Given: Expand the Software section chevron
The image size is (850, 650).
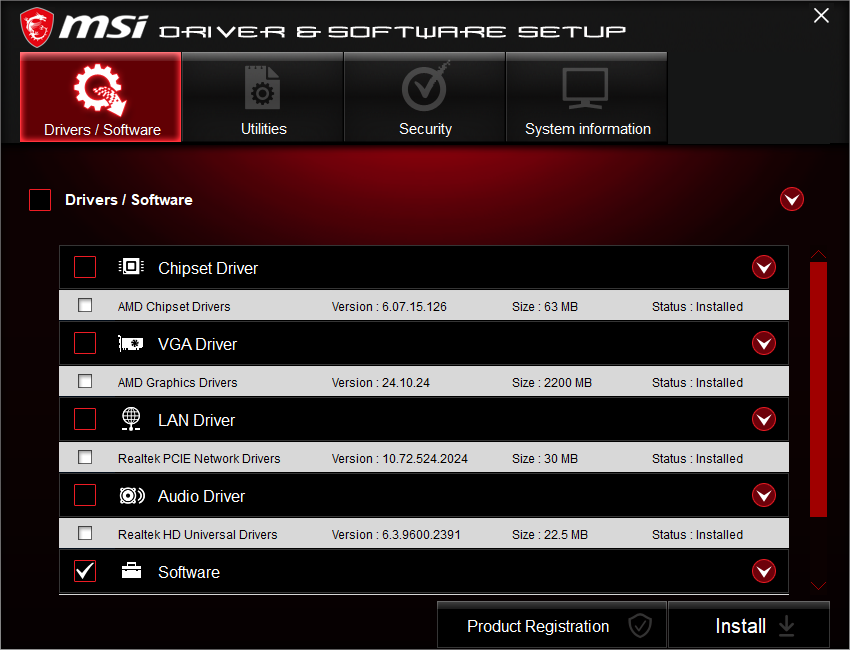Looking at the screenshot, I should pyautogui.click(x=764, y=571).
